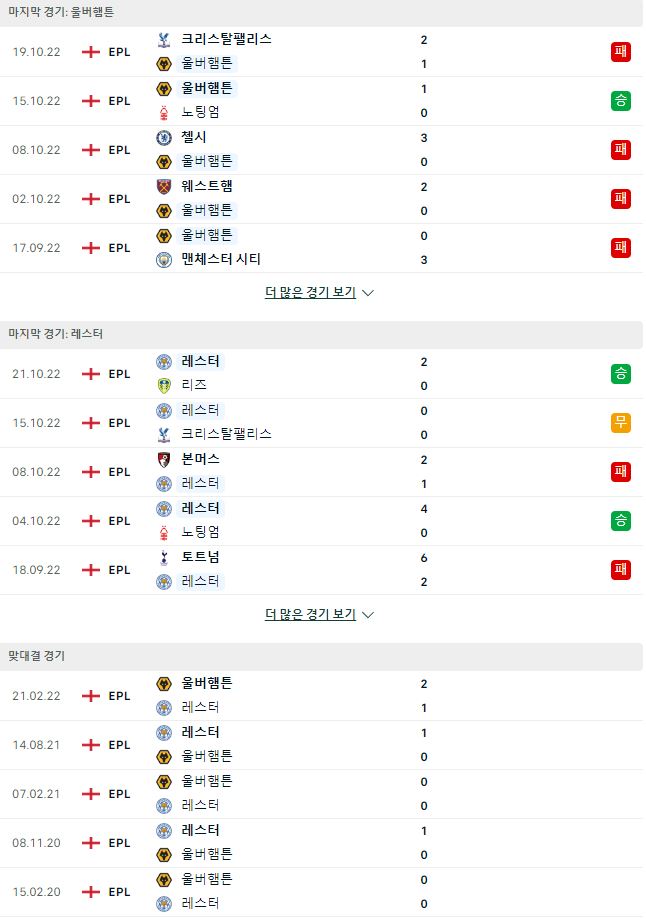Click the Bournemouth crest in the 08.10.22 match
This screenshot has height=919, width=646.
point(164,460)
